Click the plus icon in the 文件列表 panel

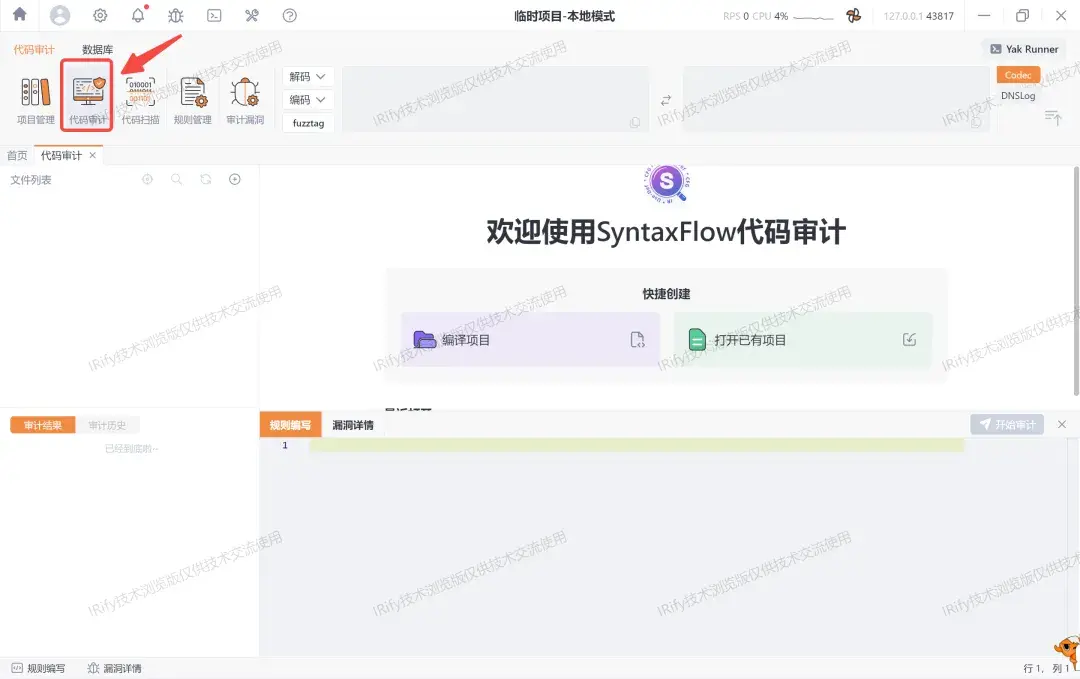pos(234,180)
